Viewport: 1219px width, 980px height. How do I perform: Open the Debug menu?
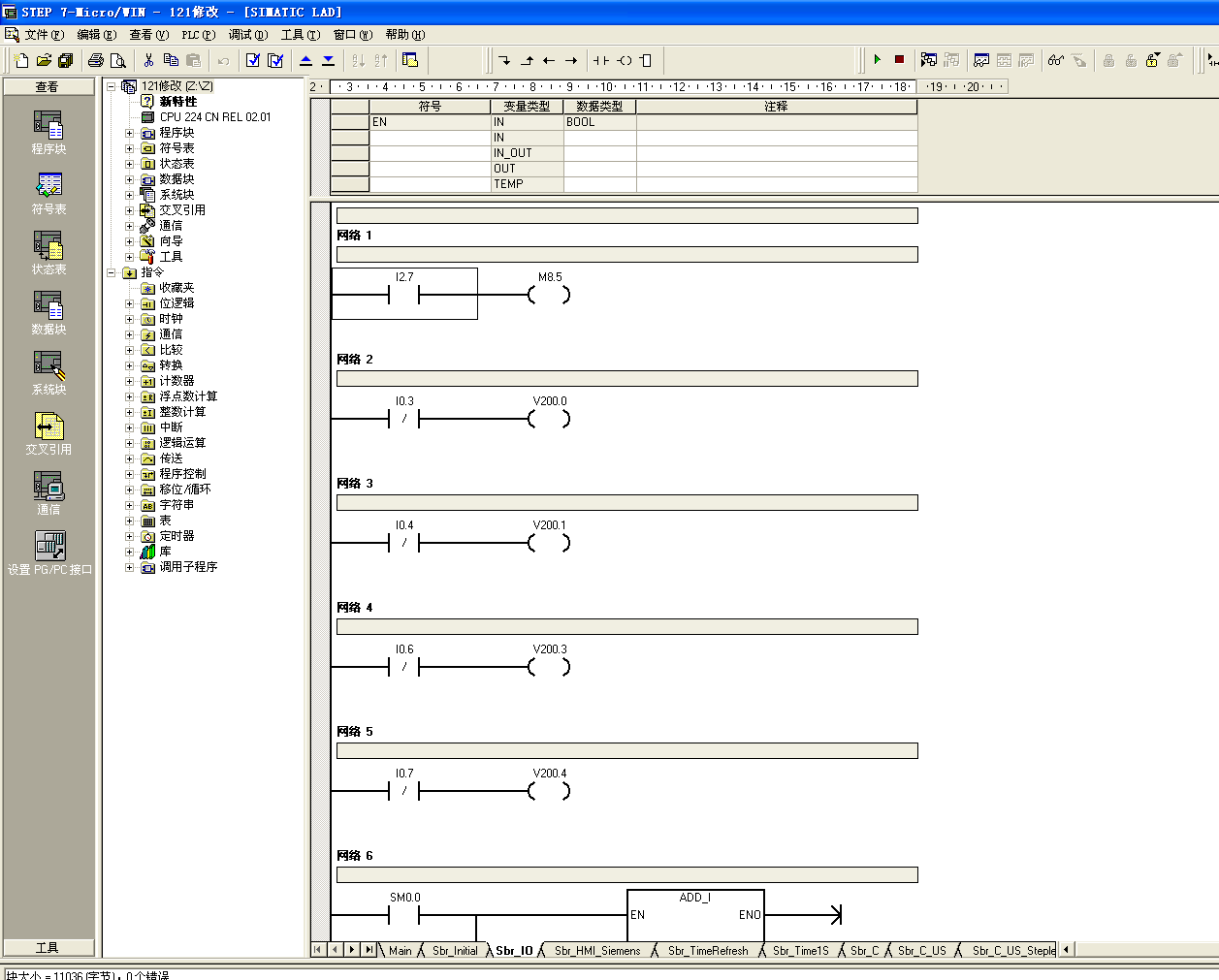[x=247, y=35]
